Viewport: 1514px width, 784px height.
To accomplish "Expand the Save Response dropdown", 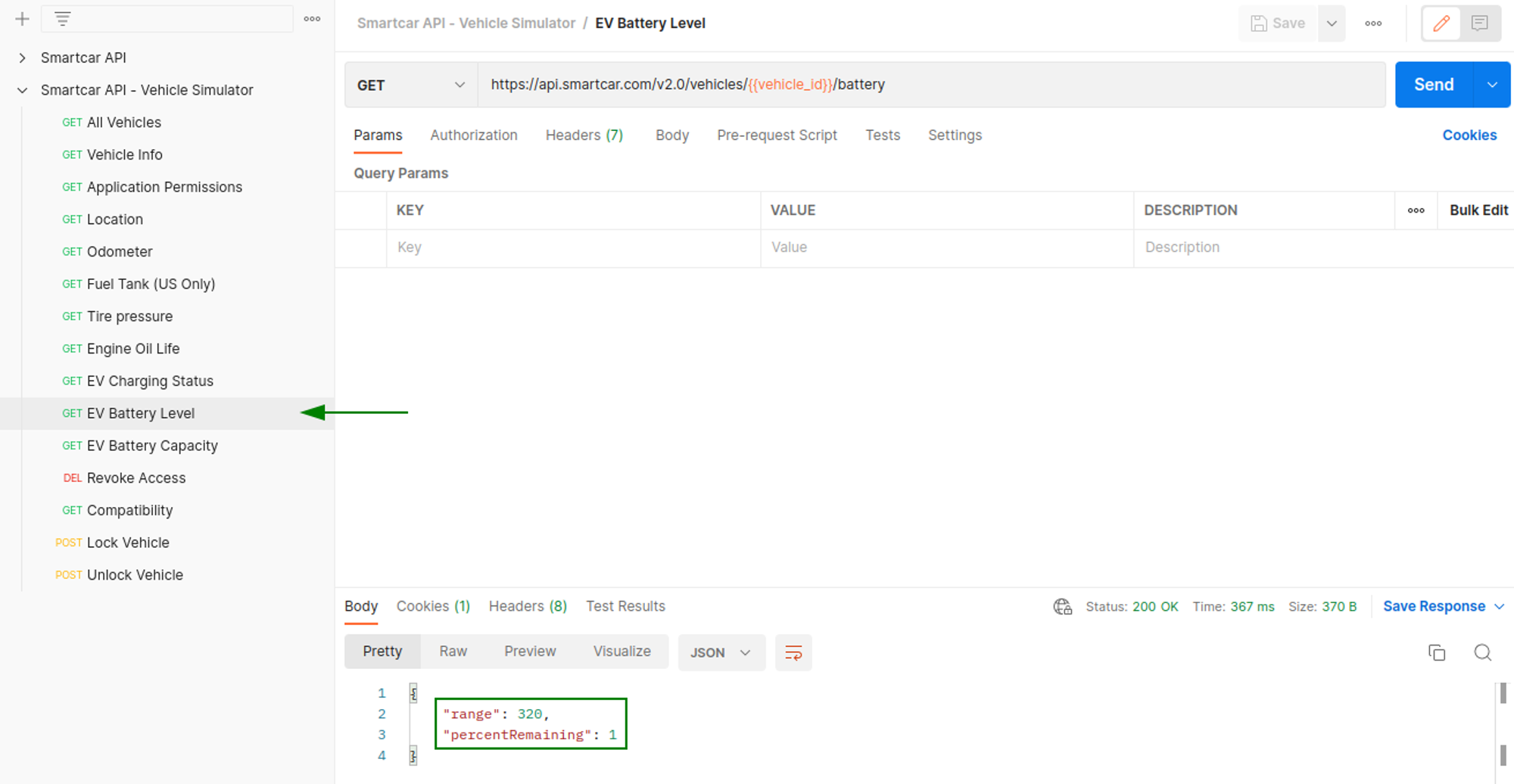I will (1500, 607).
